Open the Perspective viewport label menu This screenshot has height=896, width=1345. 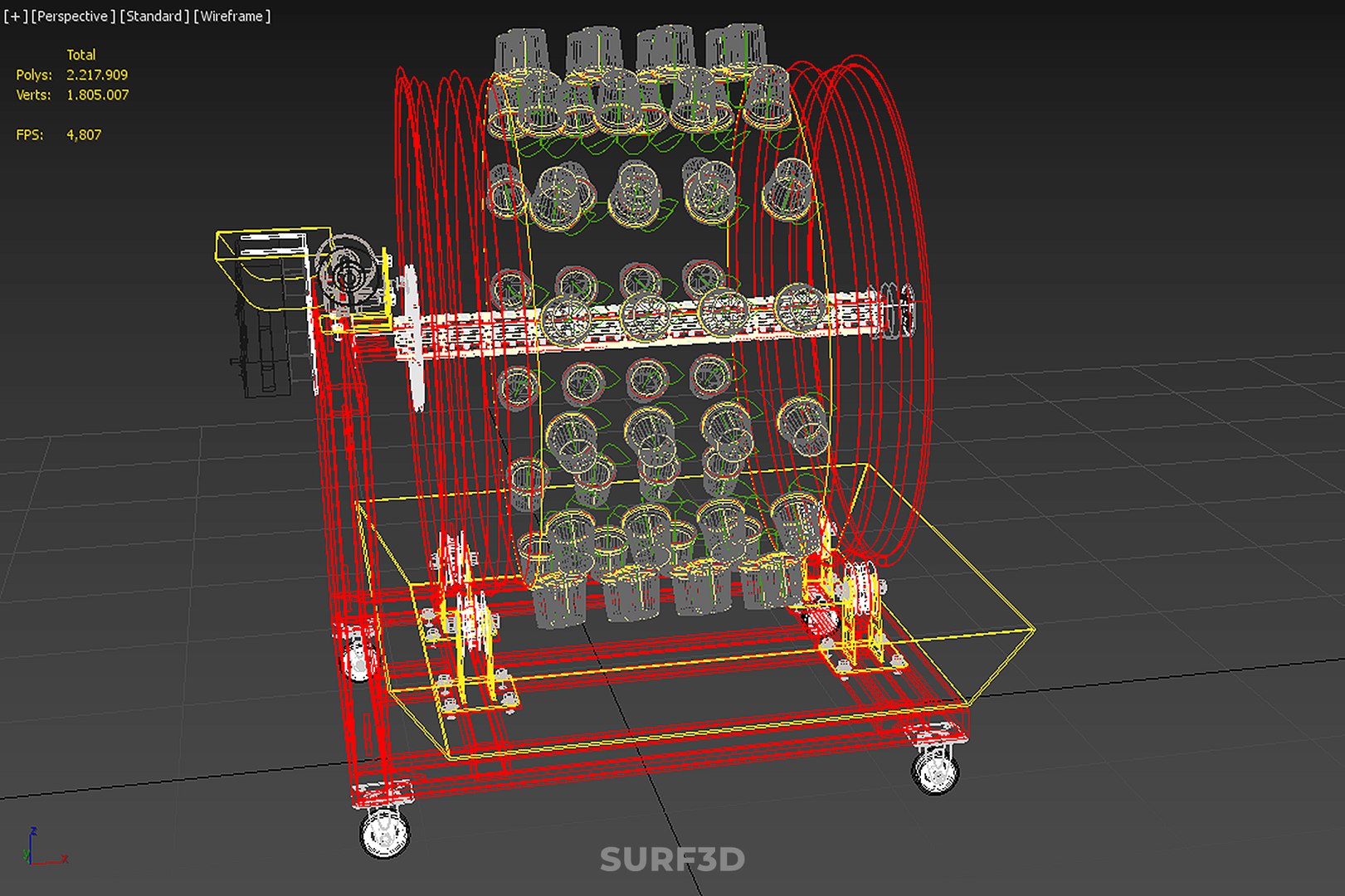point(73,16)
